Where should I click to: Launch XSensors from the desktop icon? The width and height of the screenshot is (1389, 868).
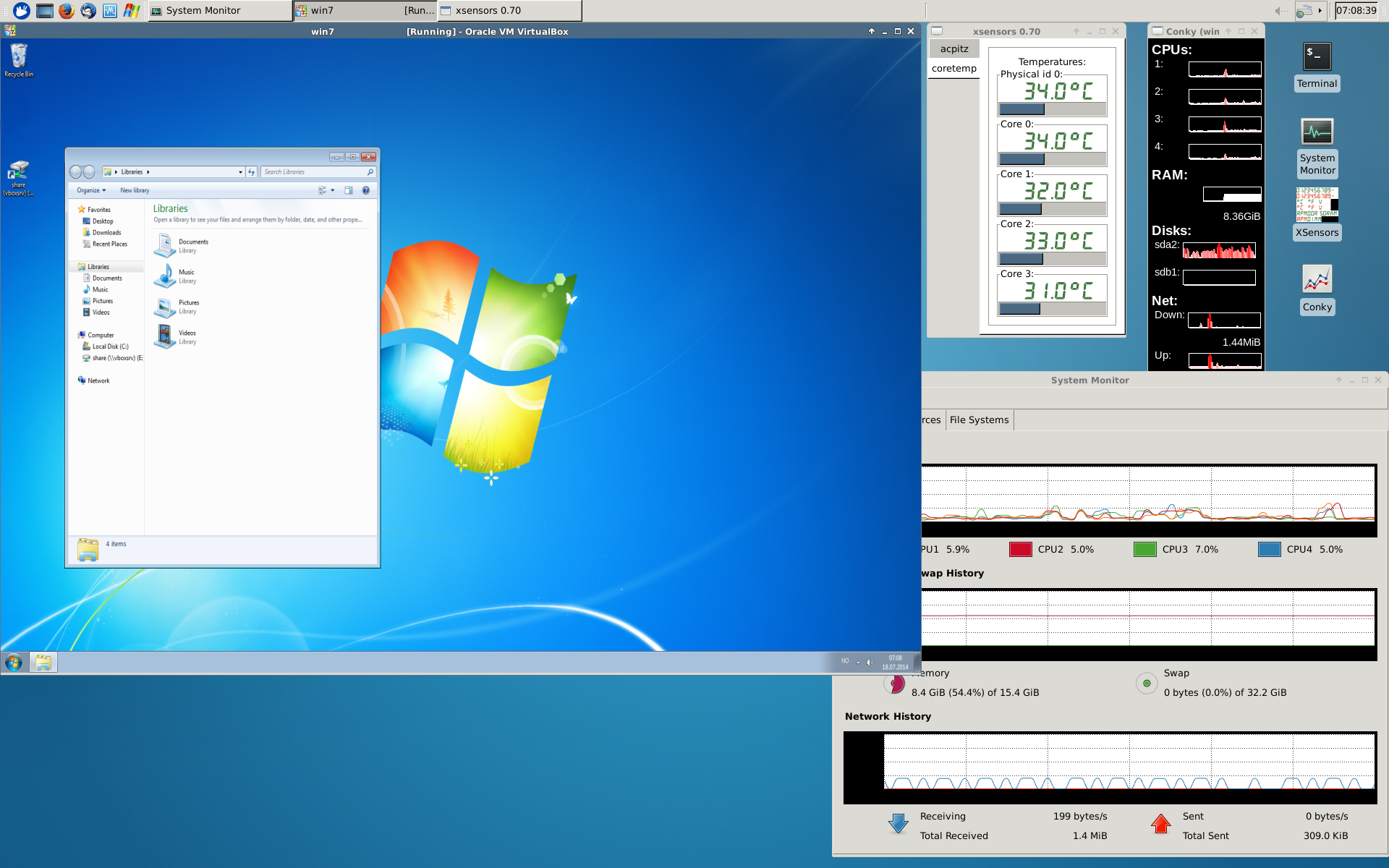(x=1317, y=205)
